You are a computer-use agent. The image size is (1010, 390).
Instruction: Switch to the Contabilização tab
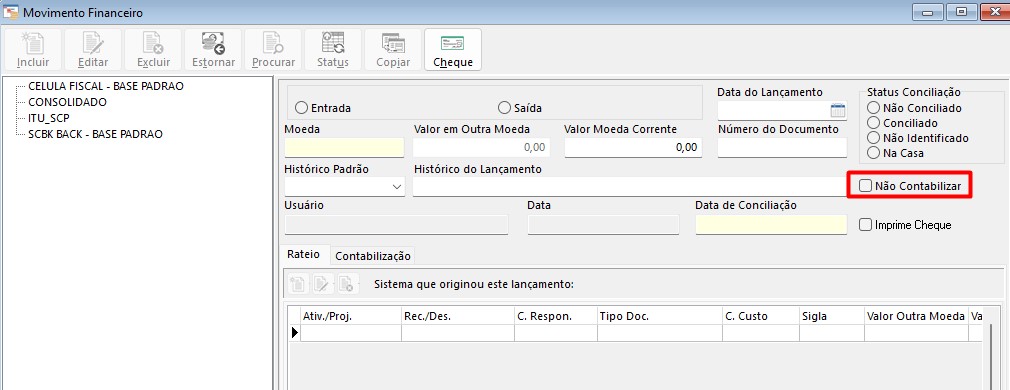click(372, 256)
